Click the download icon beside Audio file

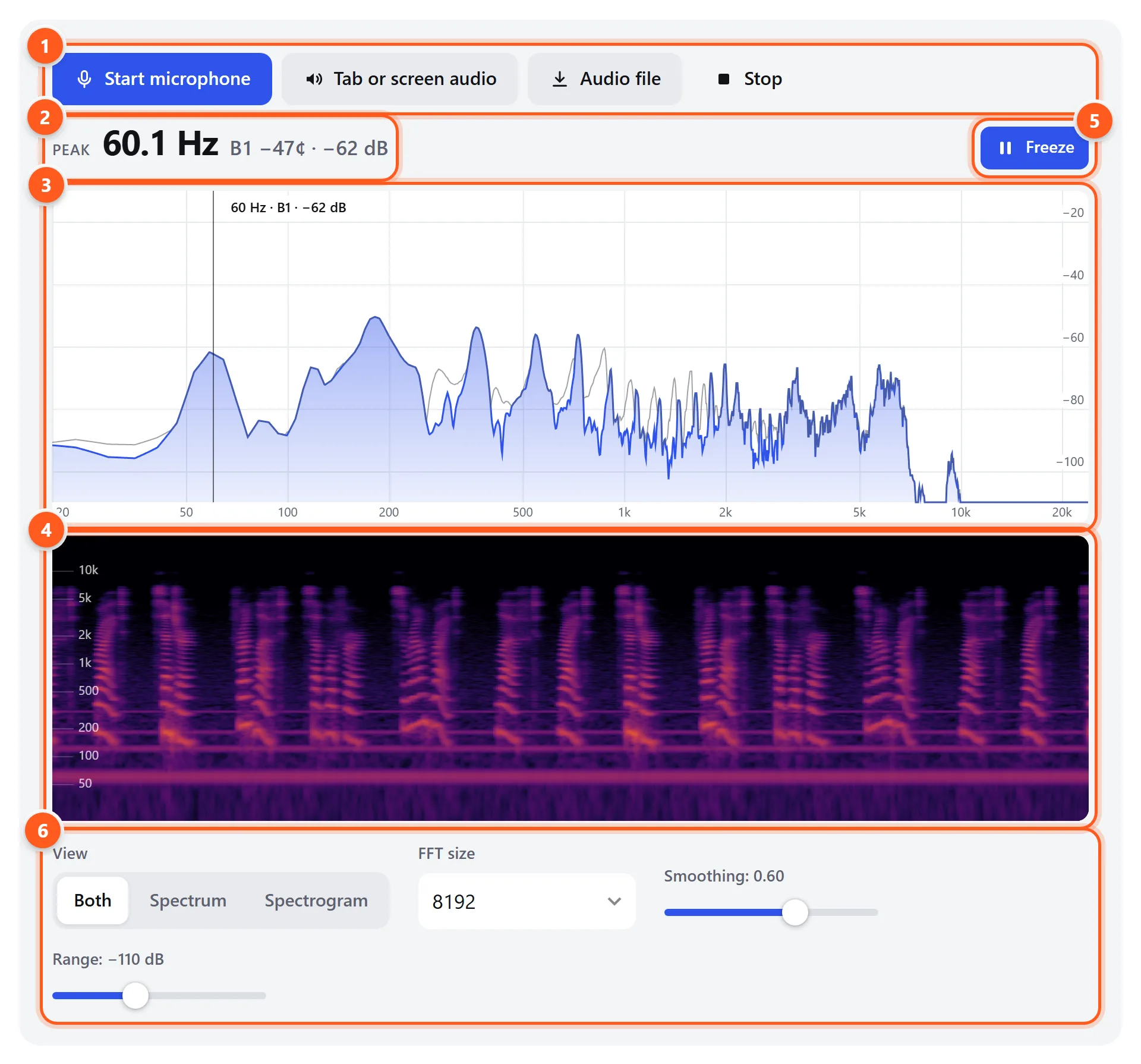pyautogui.click(x=560, y=79)
